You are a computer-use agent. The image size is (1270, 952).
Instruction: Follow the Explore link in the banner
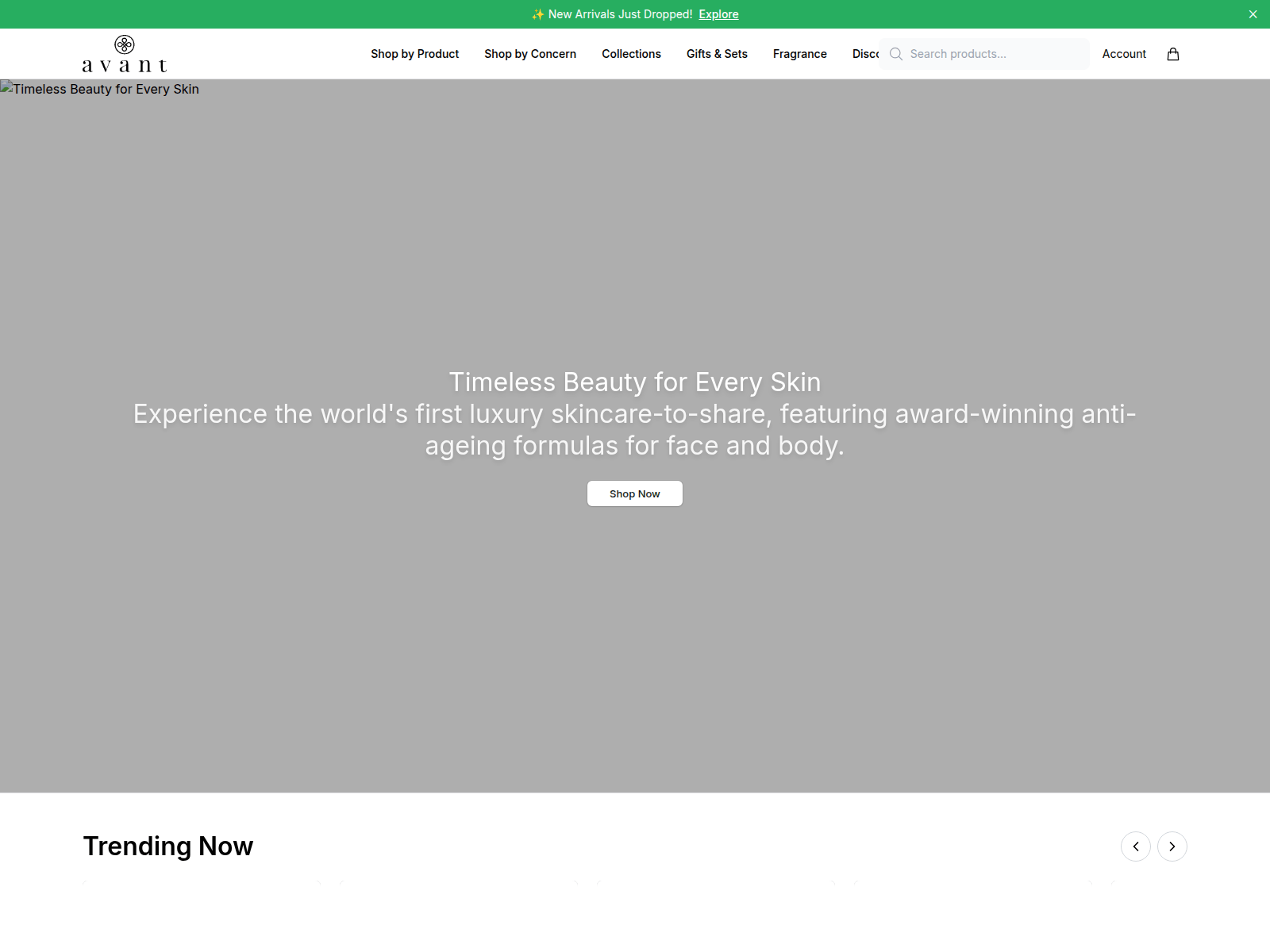click(718, 14)
